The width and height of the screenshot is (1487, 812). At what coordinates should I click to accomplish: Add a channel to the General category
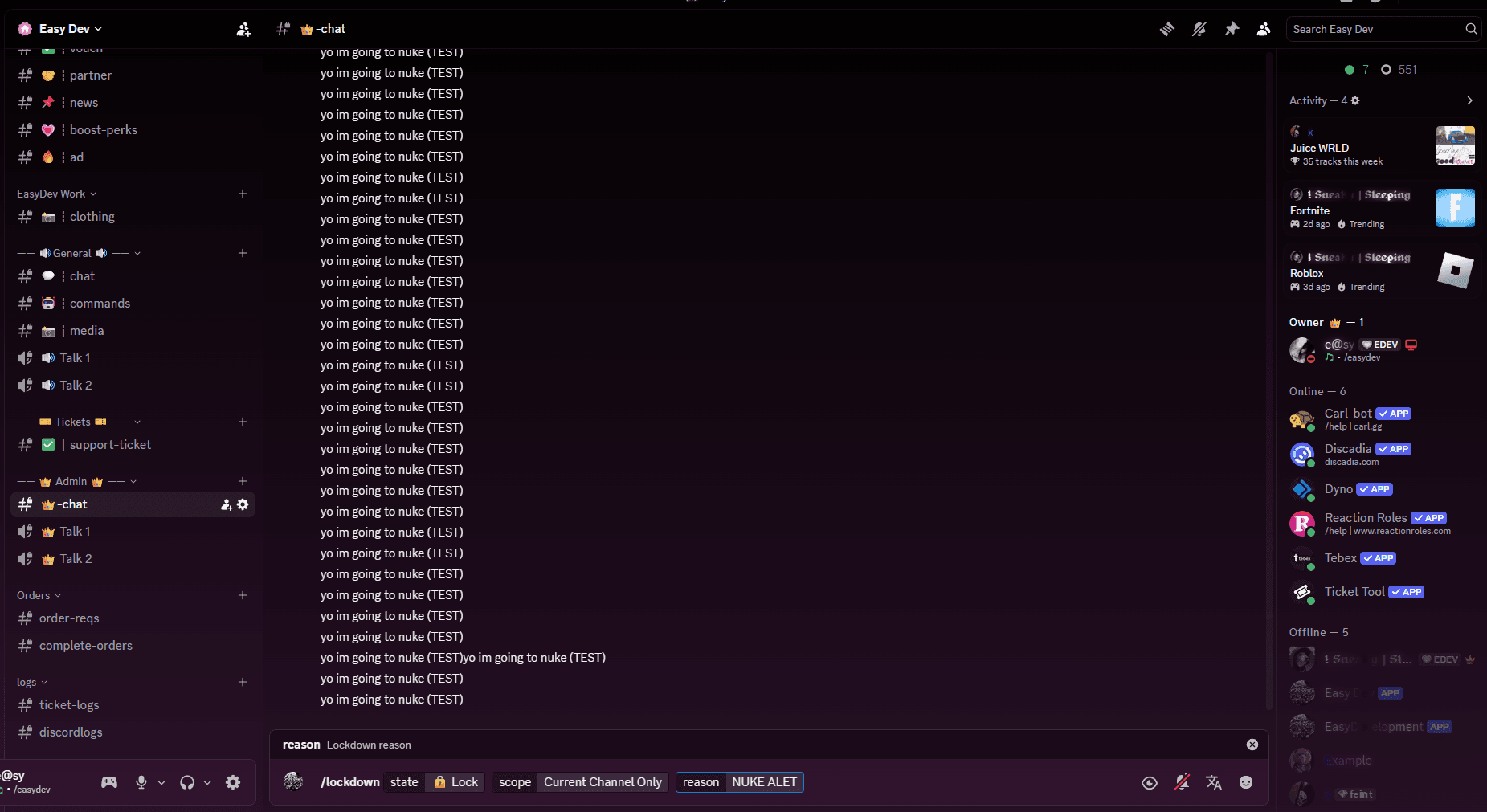coord(243,253)
